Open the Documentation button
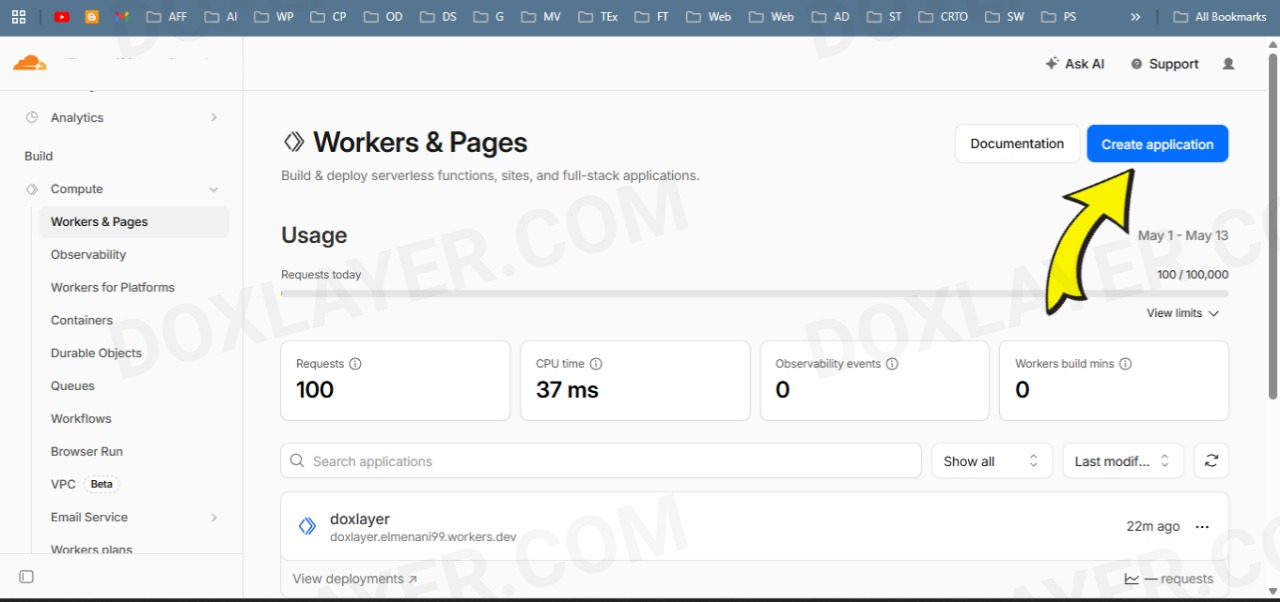Viewport: 1280px width, 602px height. click(x=1017, y=144)
